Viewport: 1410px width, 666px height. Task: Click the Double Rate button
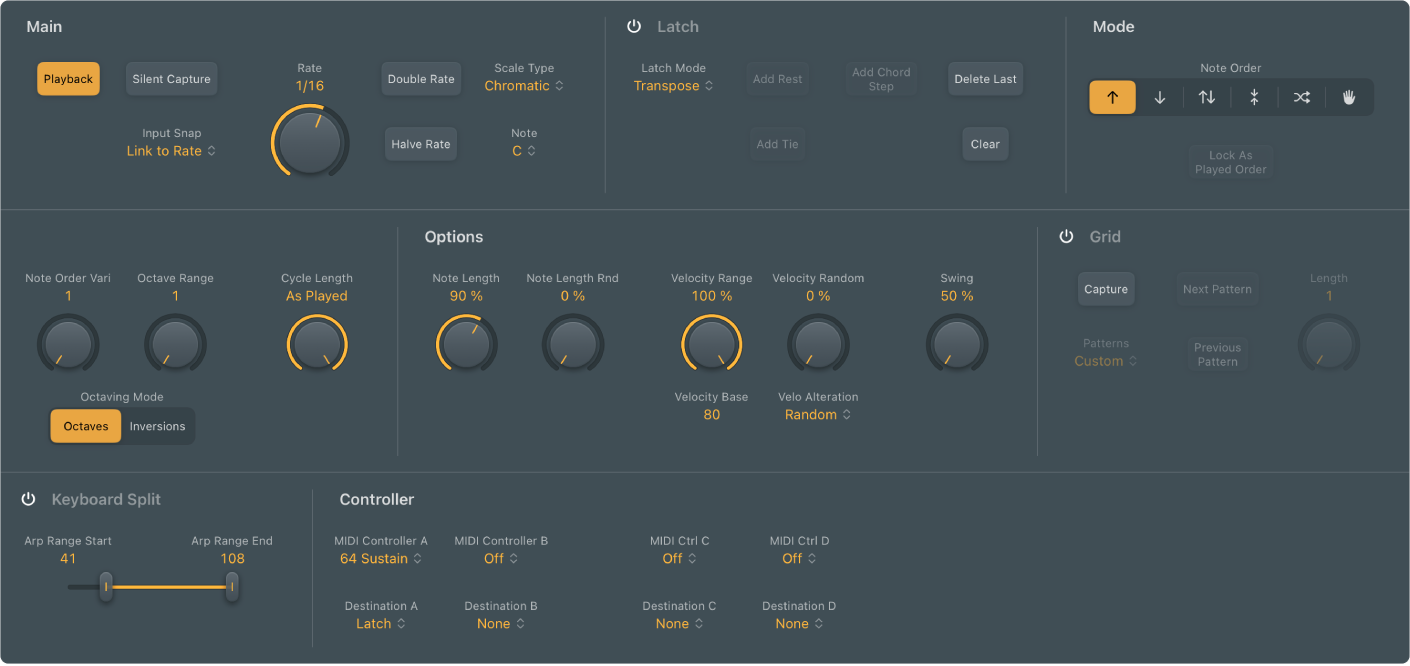[421, 78]
